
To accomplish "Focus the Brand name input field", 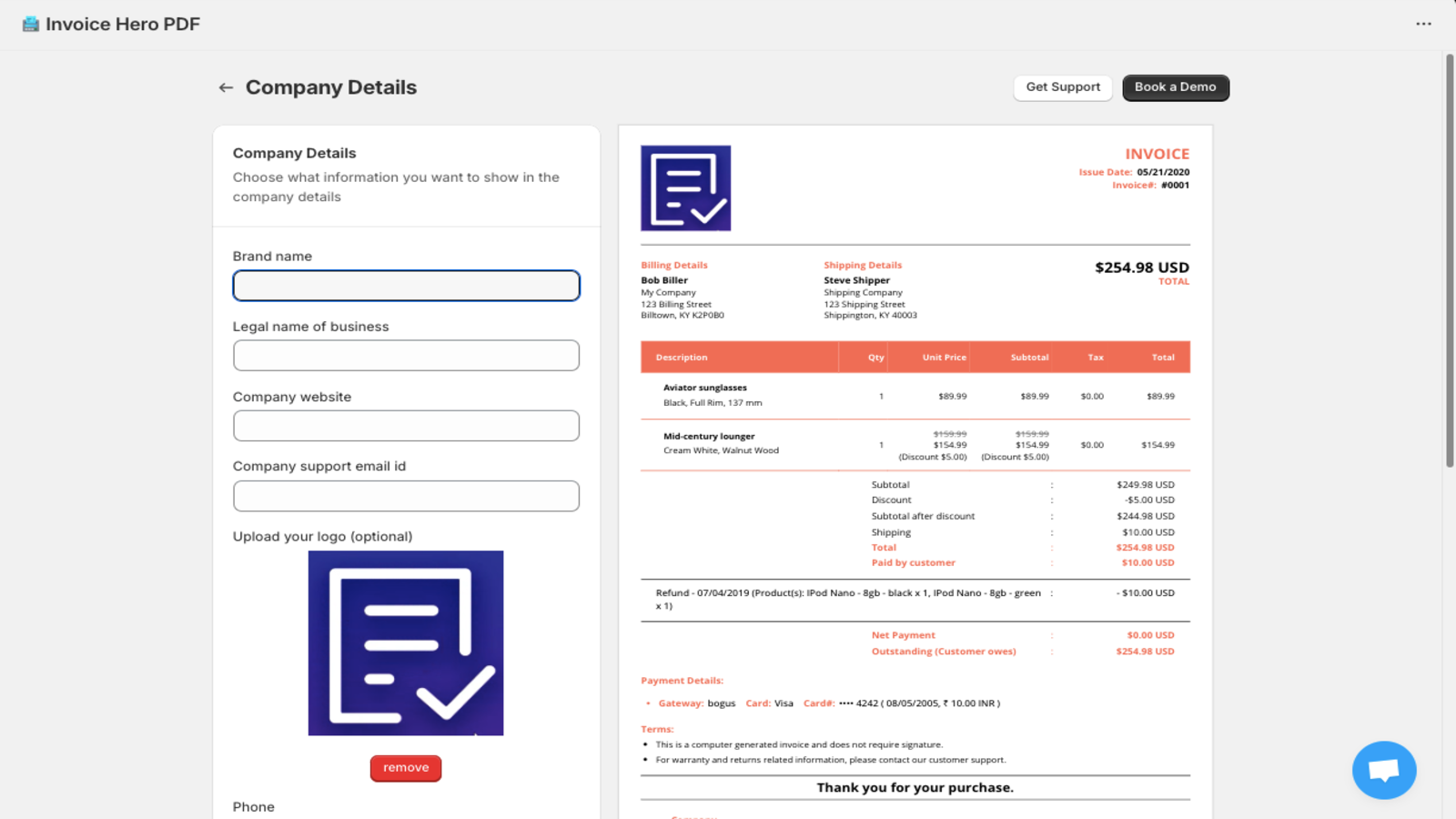I will pyautogui.click(x=406, y=286).
